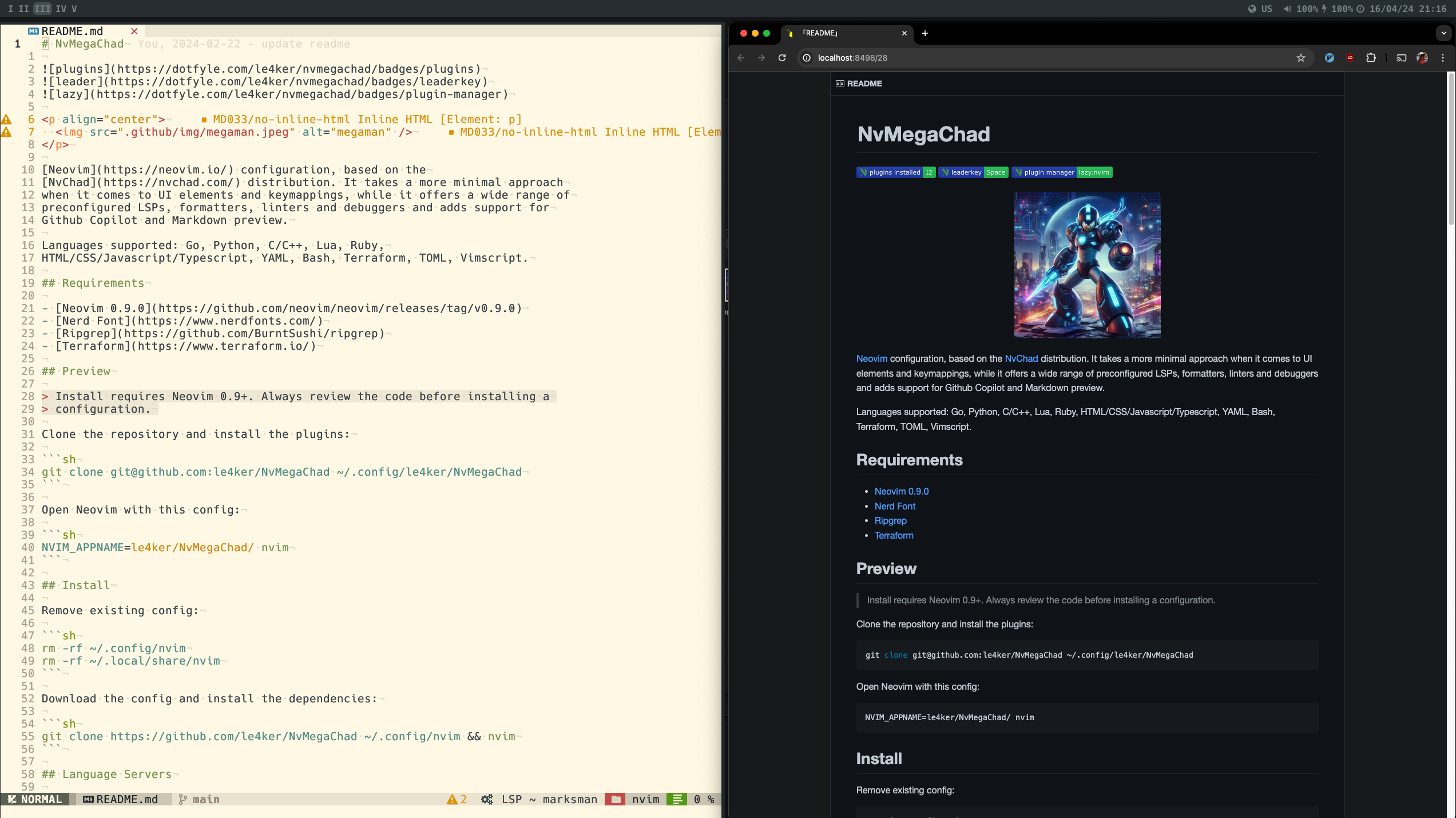The height and width of the screenshot is (818, 1456).
Task: Click the warning sign on line 7
Action: [6, 132]
